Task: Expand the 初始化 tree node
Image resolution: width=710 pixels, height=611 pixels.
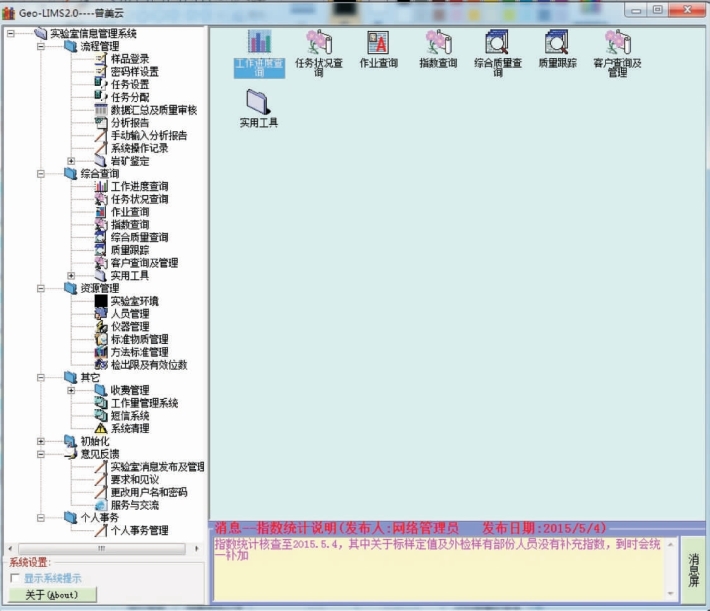Action: 40,441
